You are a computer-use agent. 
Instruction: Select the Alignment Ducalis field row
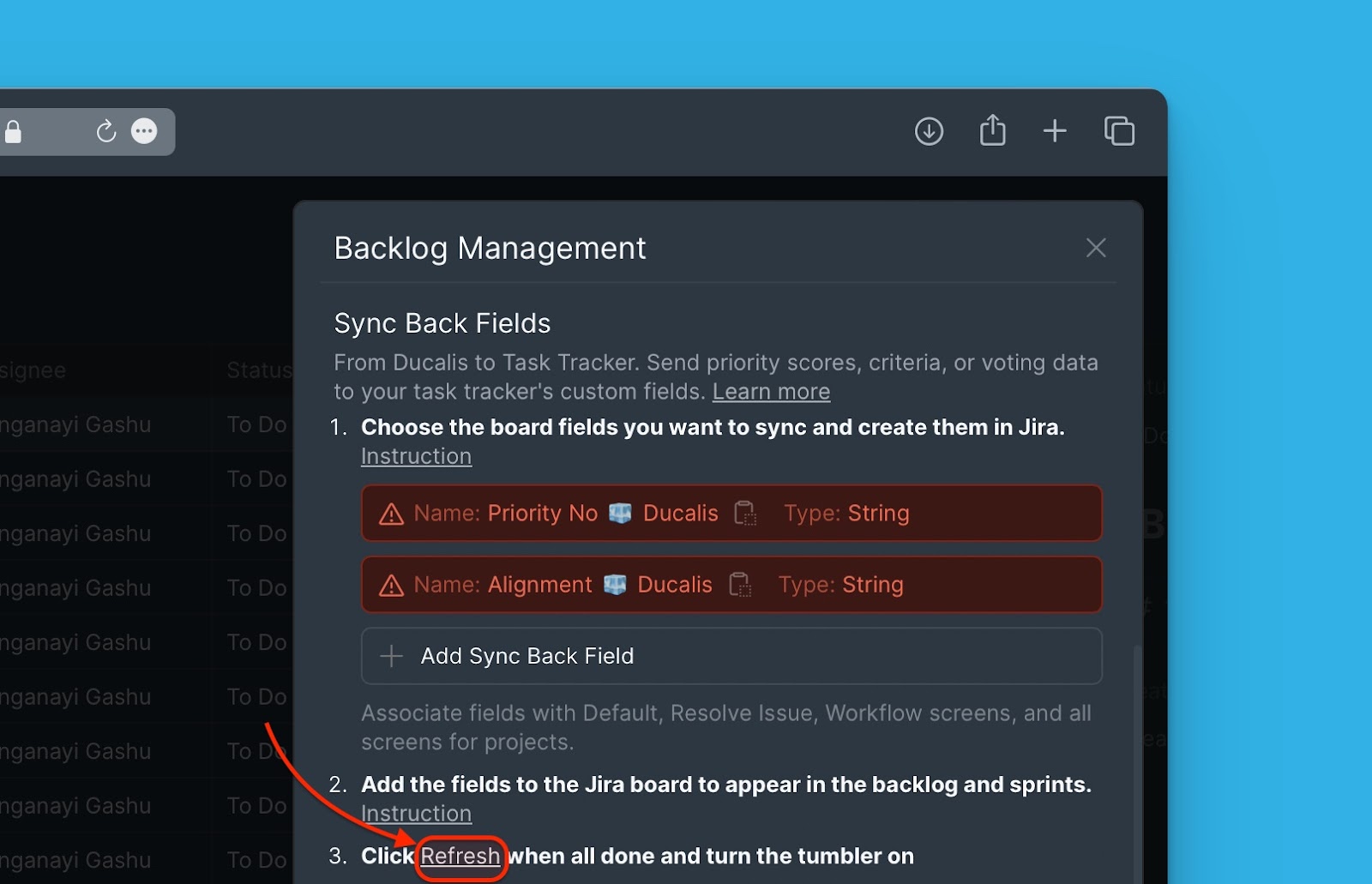[x=731, y=584]
